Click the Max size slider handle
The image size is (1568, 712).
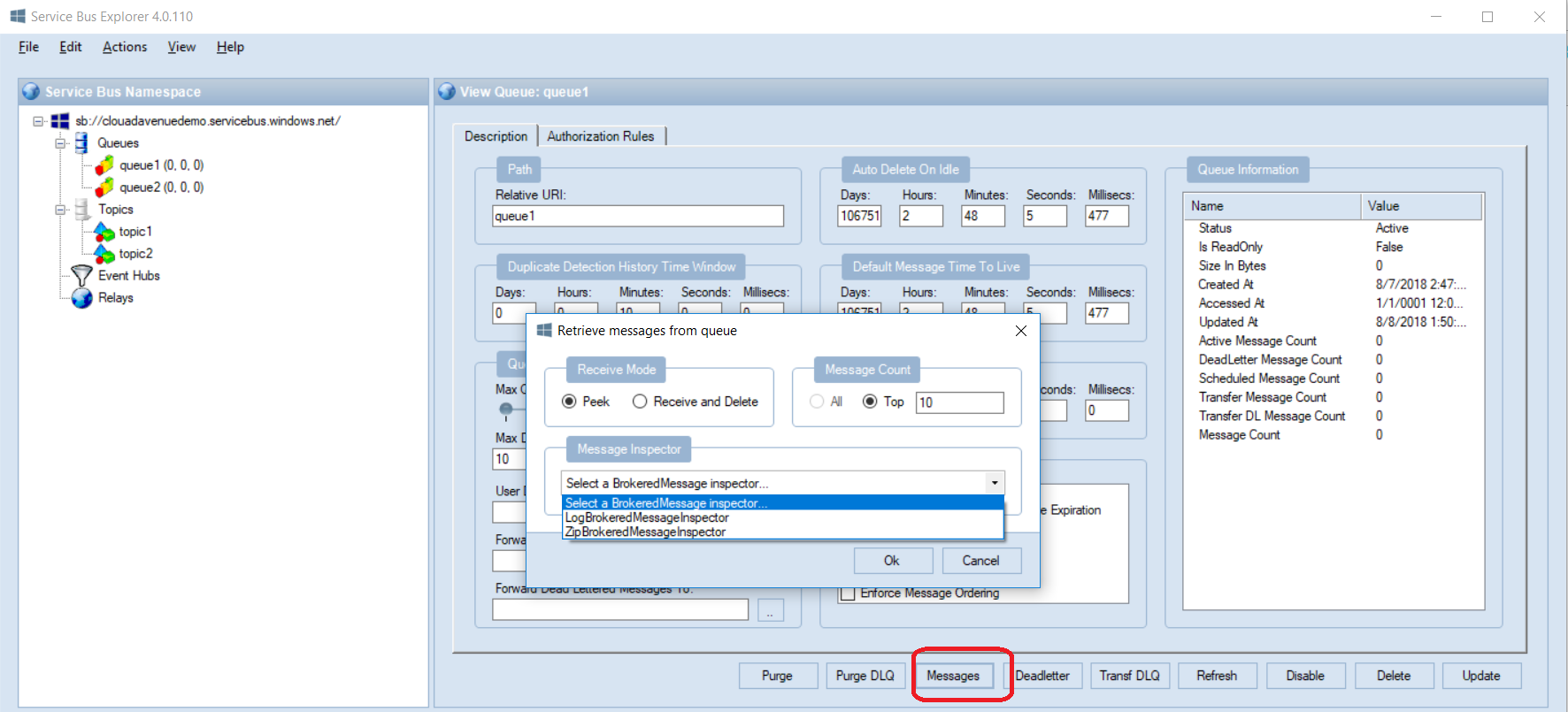coord(506,410)
